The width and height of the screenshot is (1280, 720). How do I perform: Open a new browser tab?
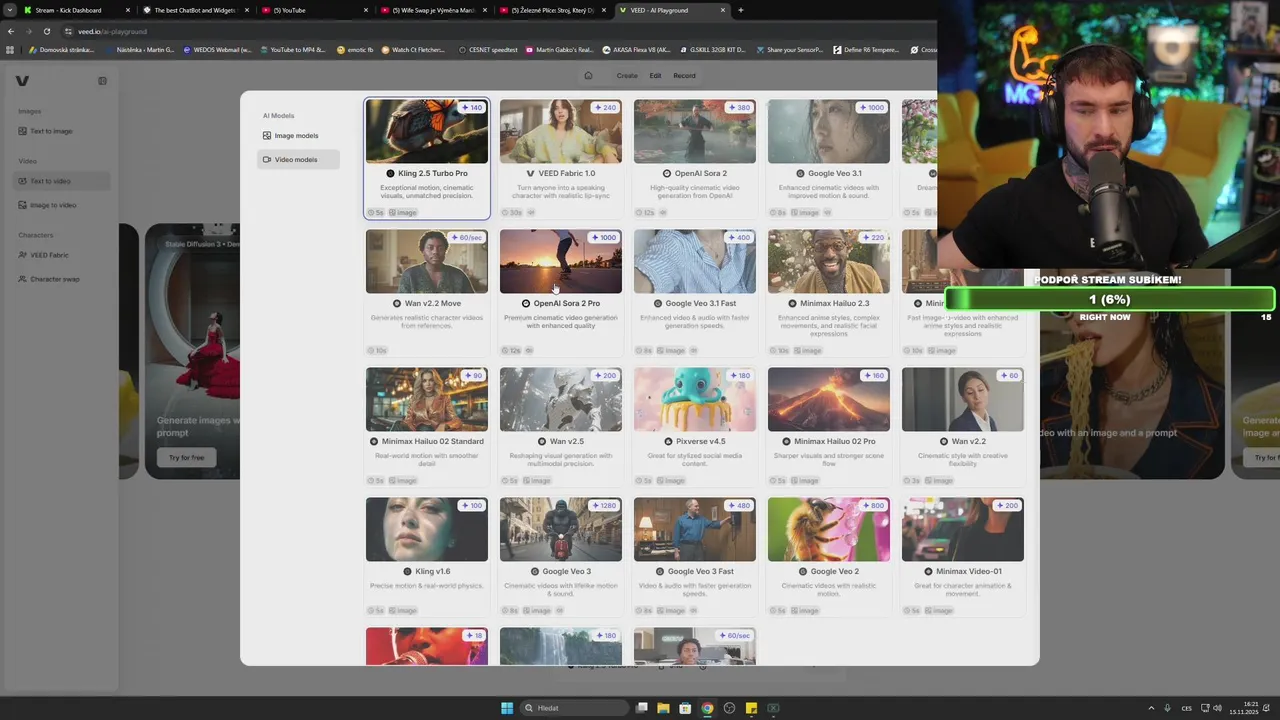(740, 10)
